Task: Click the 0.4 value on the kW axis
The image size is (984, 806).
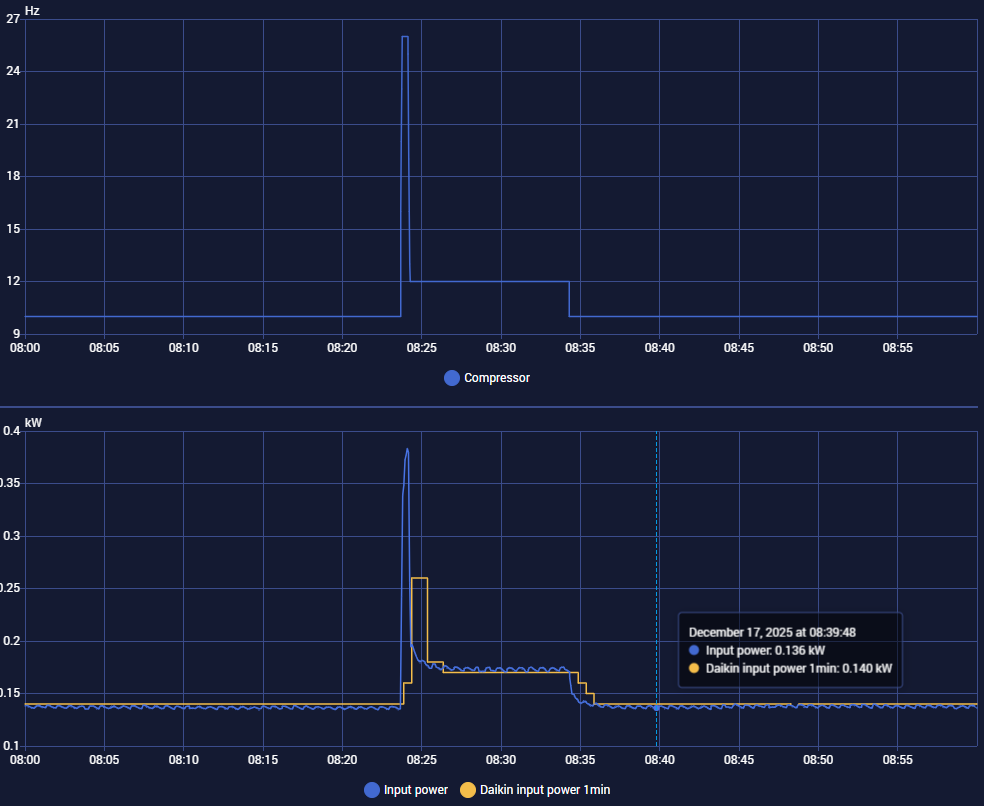Action: pyautogui.click(x=11, y=431)
